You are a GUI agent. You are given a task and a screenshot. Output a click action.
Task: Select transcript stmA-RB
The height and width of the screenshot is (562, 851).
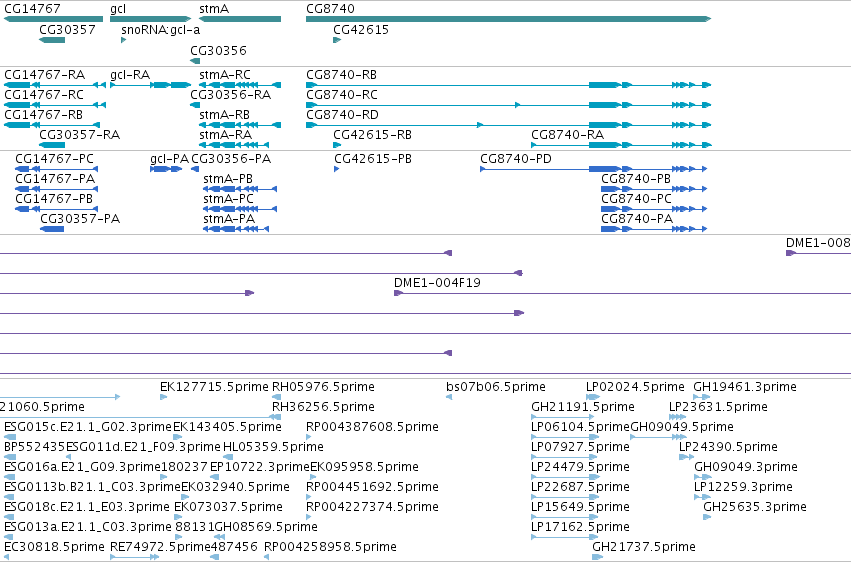(x=224, y=114)
